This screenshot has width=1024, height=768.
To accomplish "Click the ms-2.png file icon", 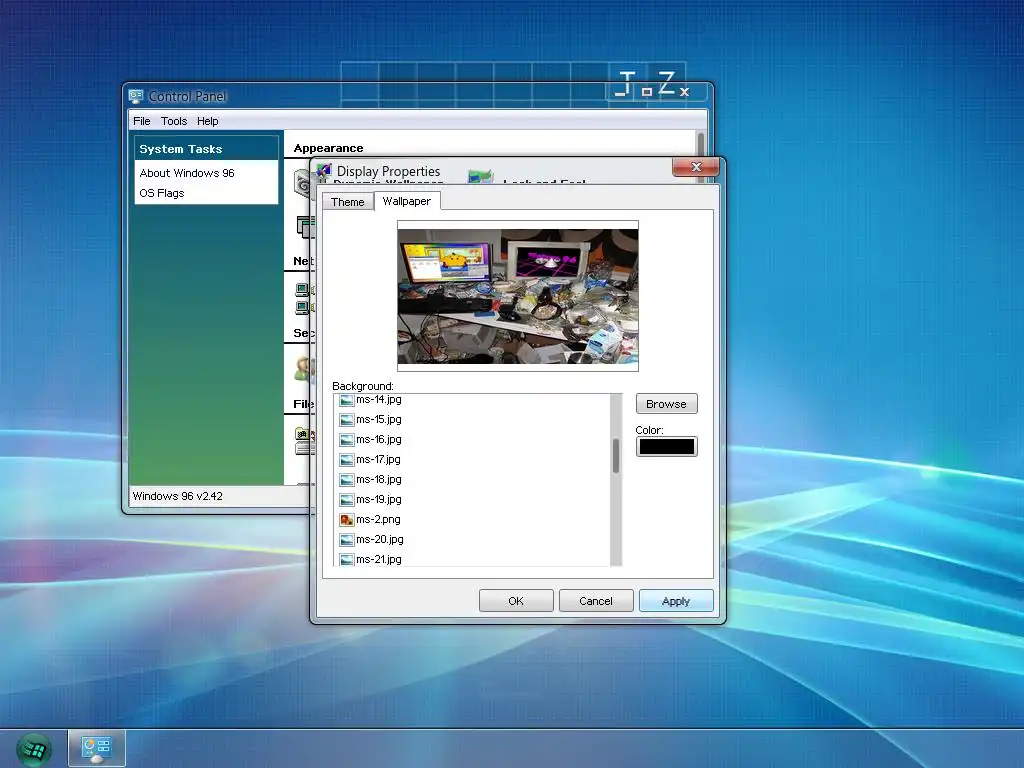I will [346, 520].
